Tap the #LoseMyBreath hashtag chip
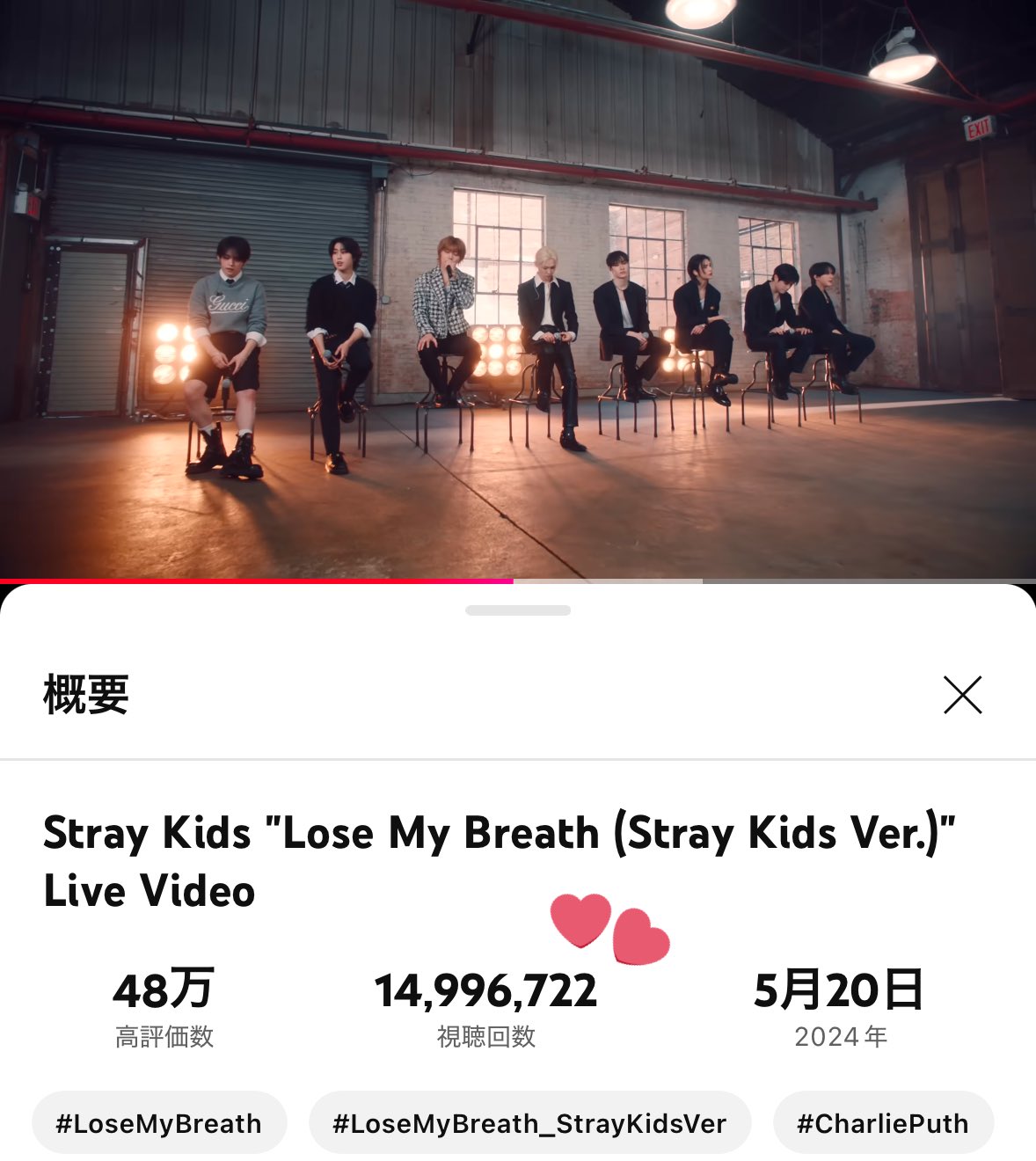Viewport: 1036px width, 1161px height. (159, 1122)
